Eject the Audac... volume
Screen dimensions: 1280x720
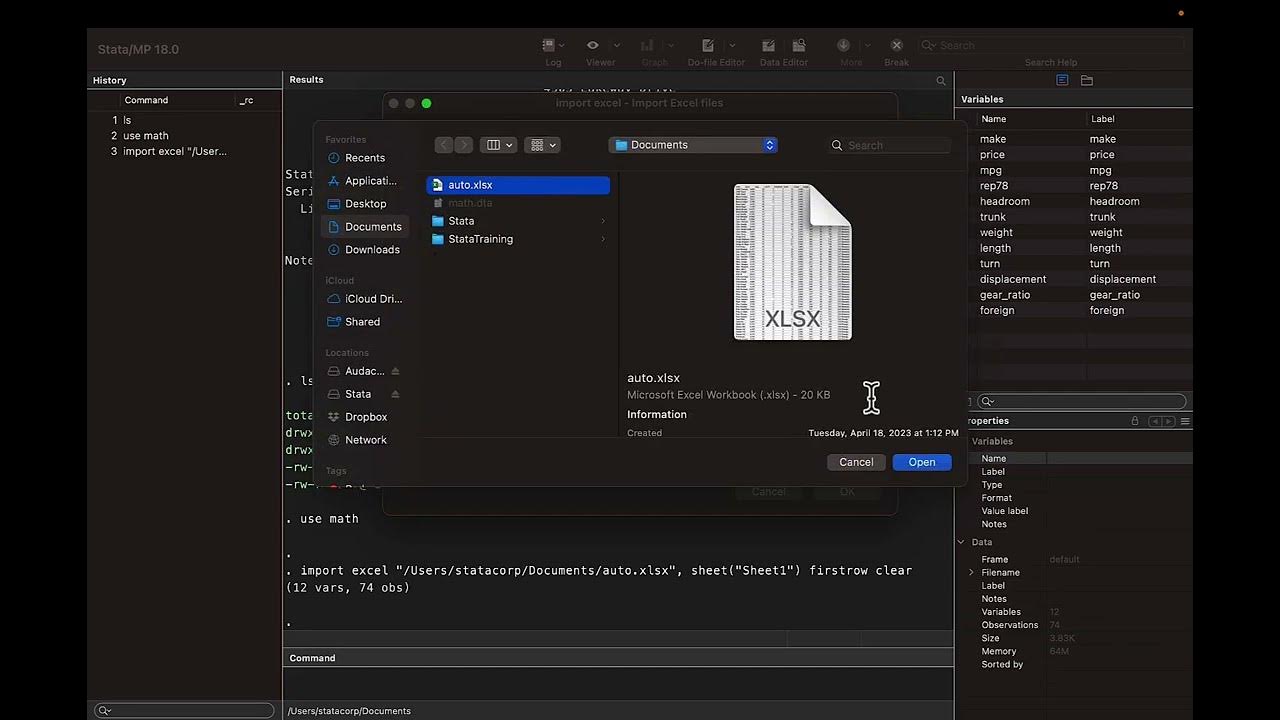[395, 371]
